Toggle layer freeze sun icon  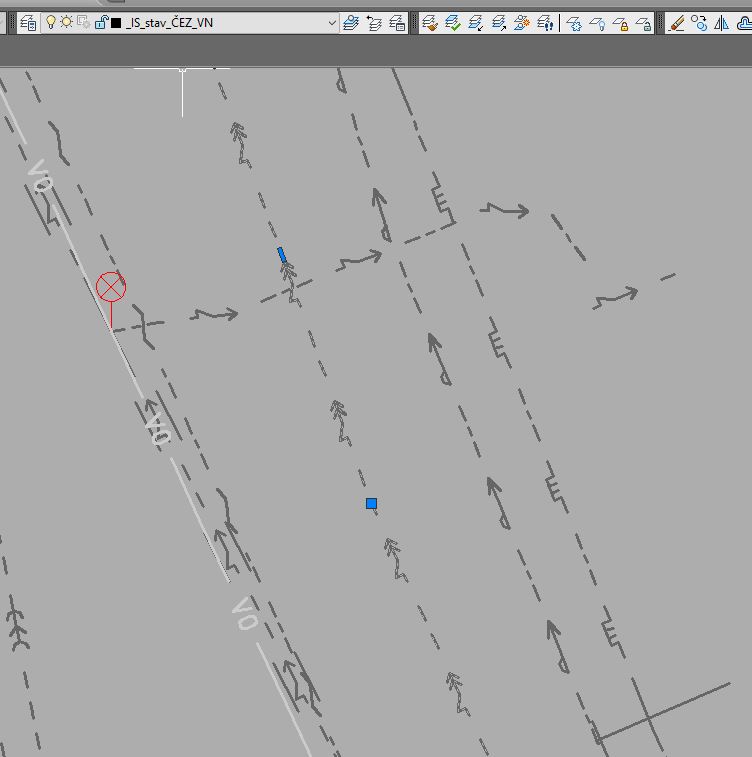[67, 22]
